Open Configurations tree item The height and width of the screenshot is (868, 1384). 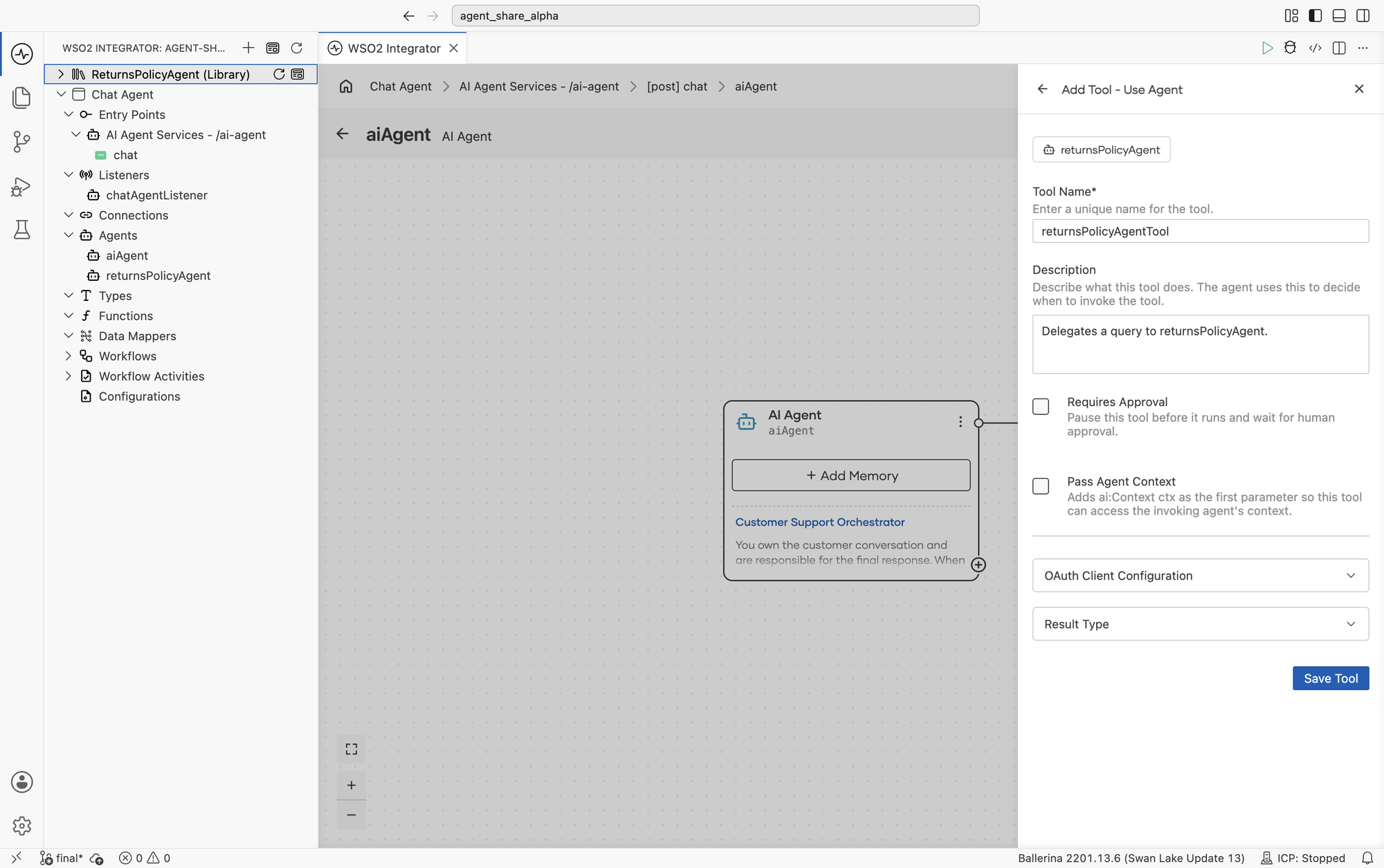tap(139, 396)
